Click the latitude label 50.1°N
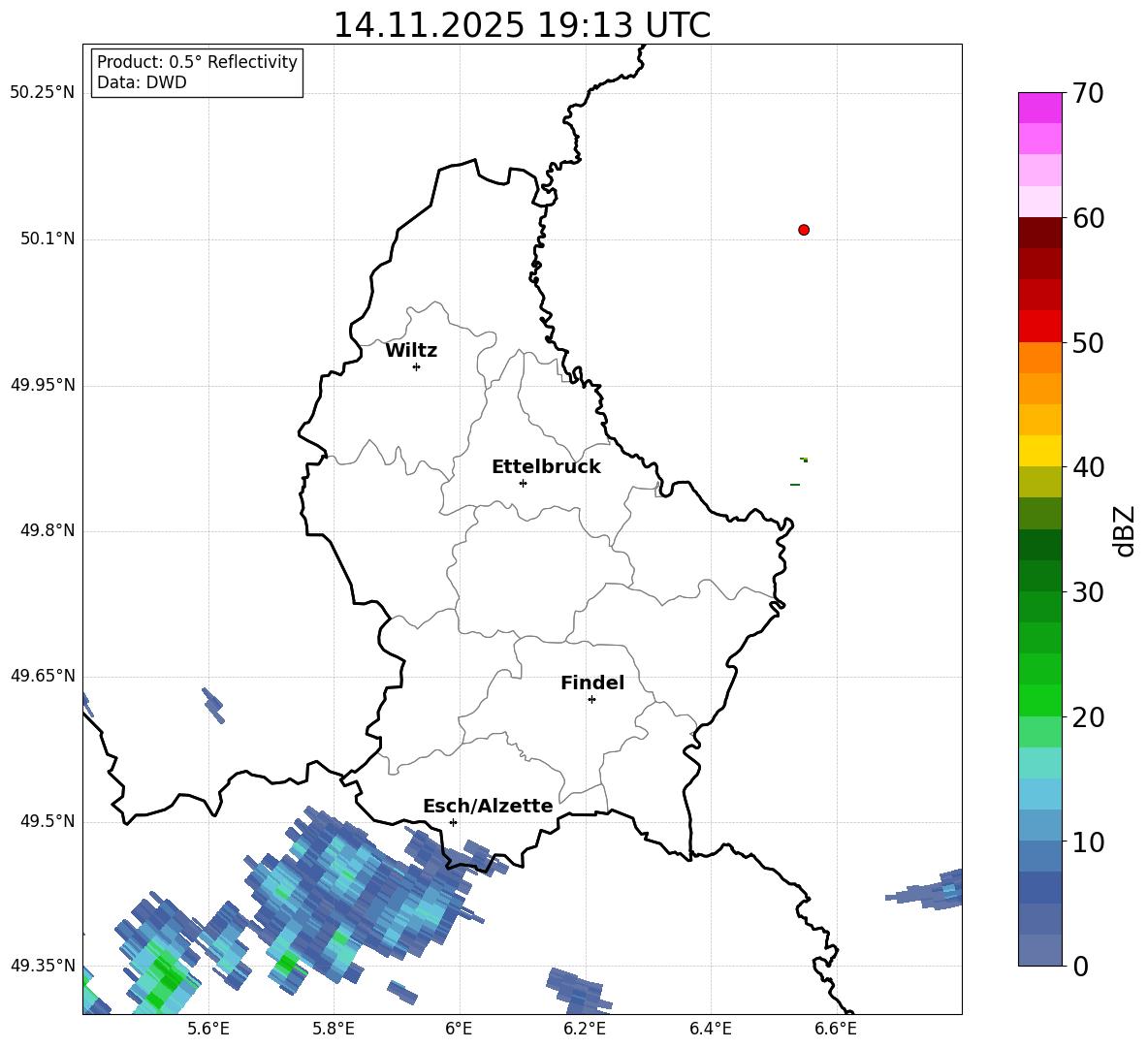This screenshot has height=1048, width=1148. click(x=48, y=239)
